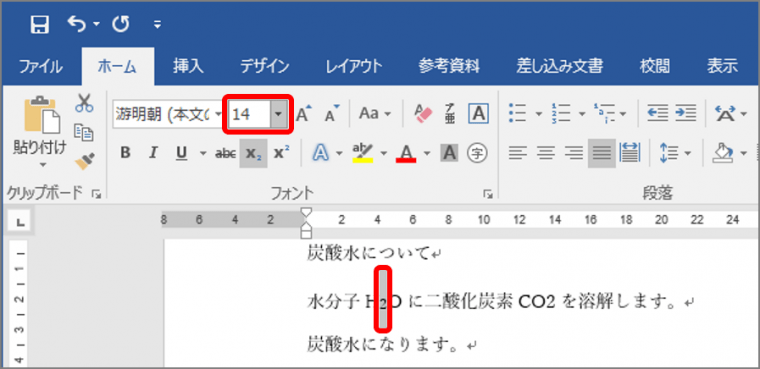Apply red font color
This screenshot has height=369, width=760.
pos(406,153)
